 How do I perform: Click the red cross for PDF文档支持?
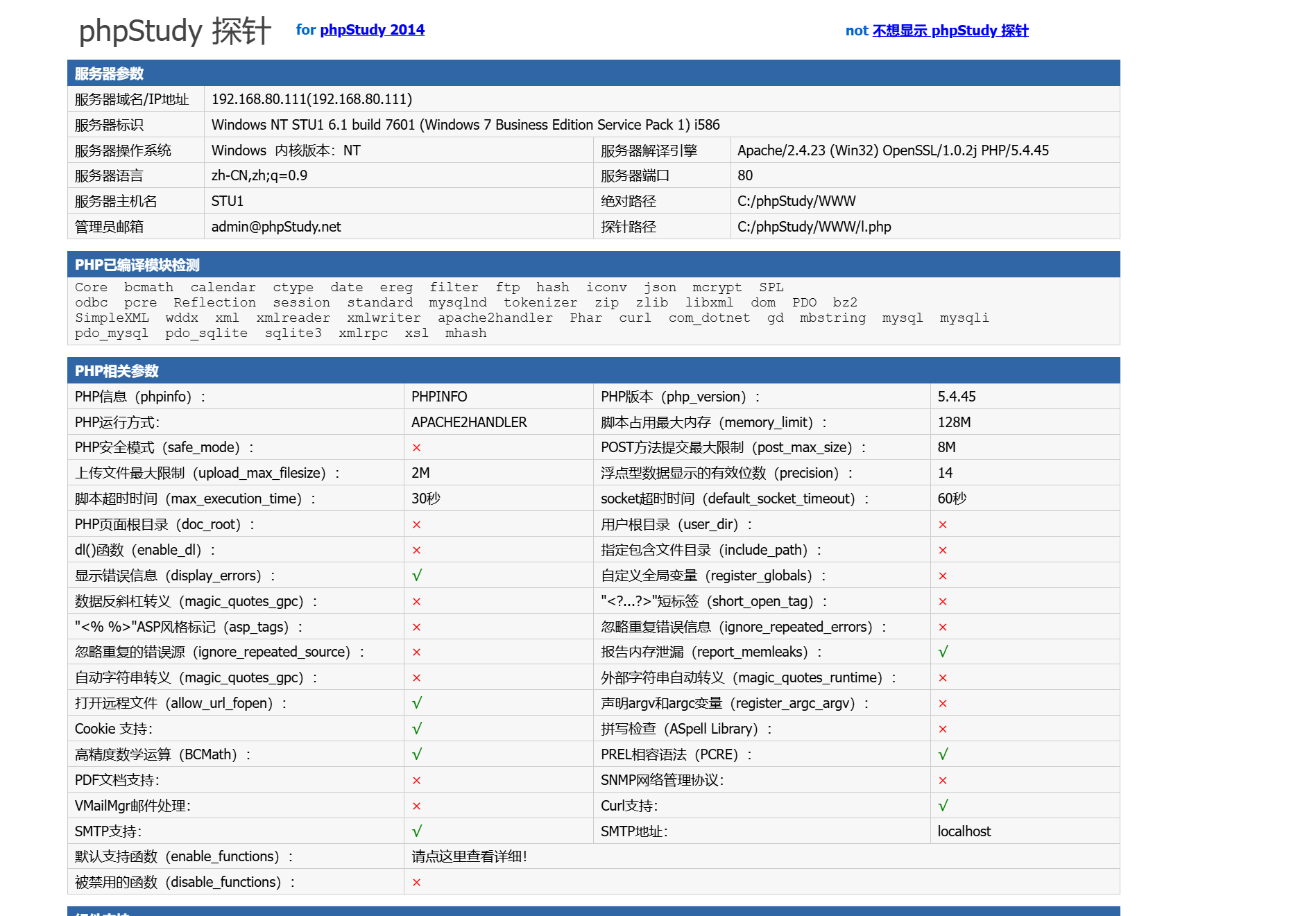(416, 781)
